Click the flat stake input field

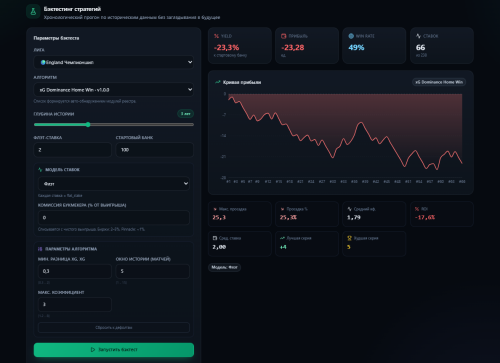click(x=72, y=150)
